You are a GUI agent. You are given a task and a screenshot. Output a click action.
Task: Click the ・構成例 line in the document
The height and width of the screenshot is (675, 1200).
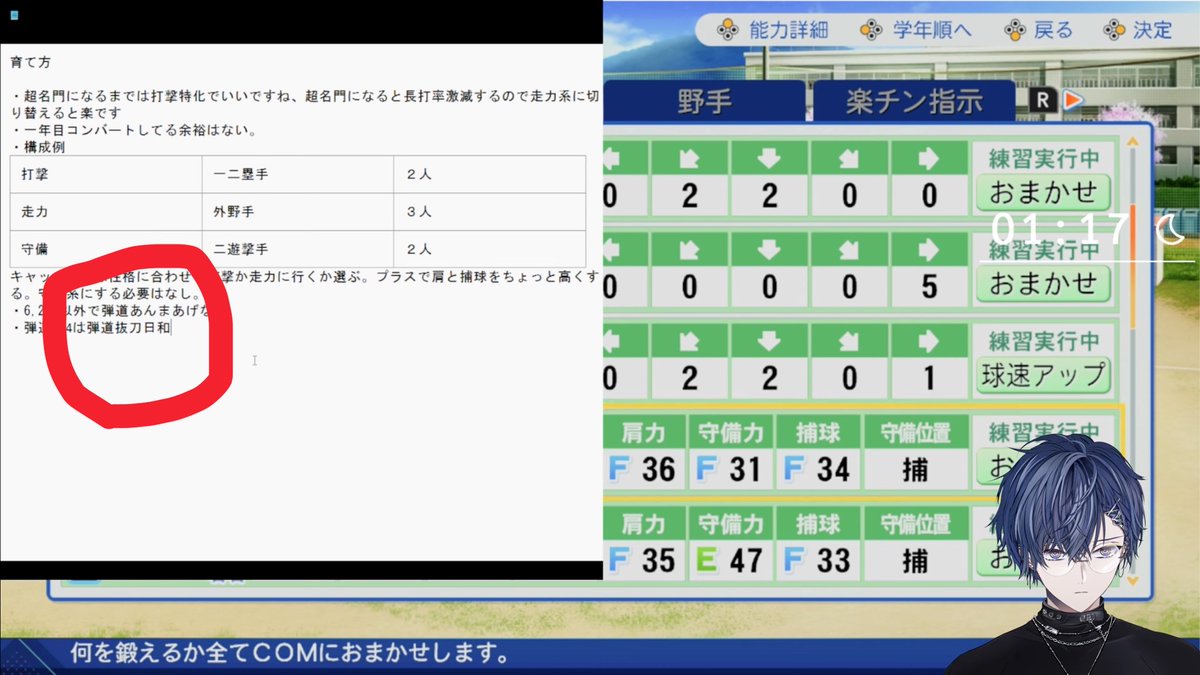coord(36,147)
